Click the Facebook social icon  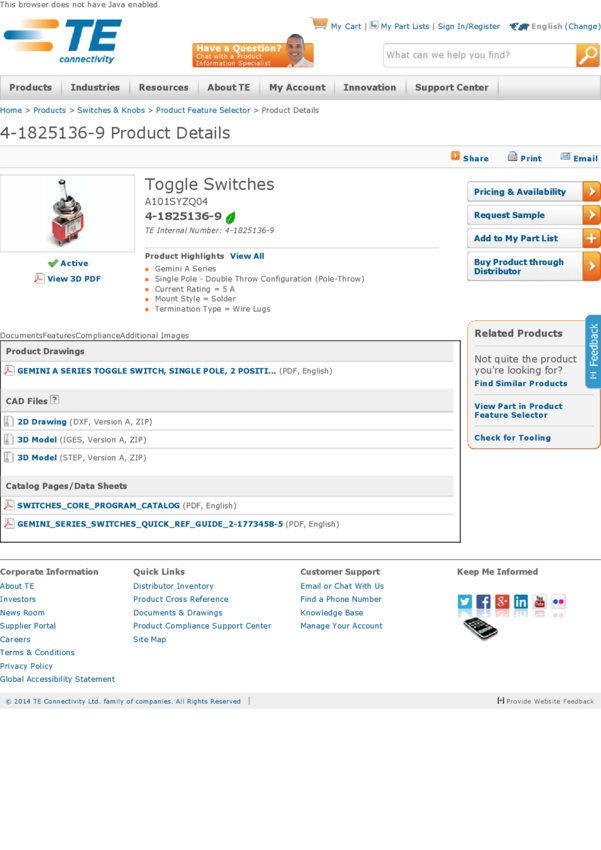click(483, 602)
